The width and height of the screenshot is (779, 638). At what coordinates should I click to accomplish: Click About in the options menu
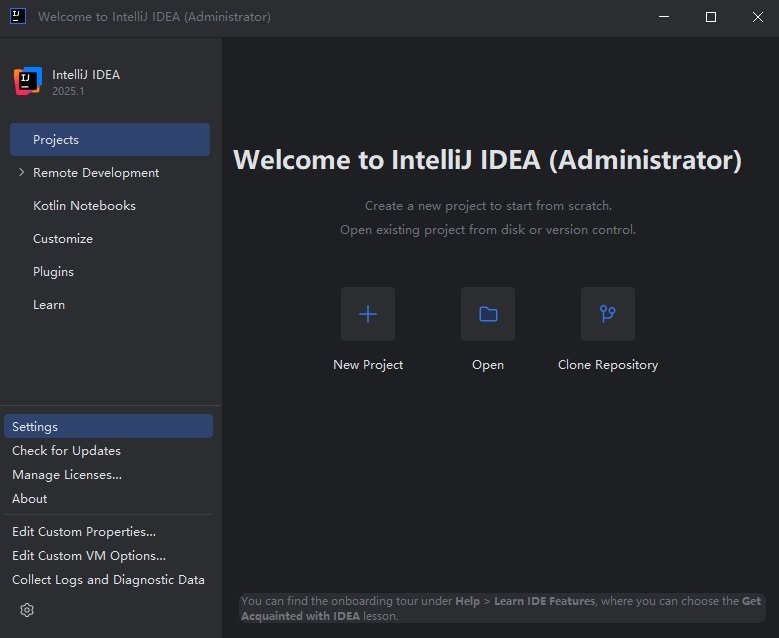[30, 499]
